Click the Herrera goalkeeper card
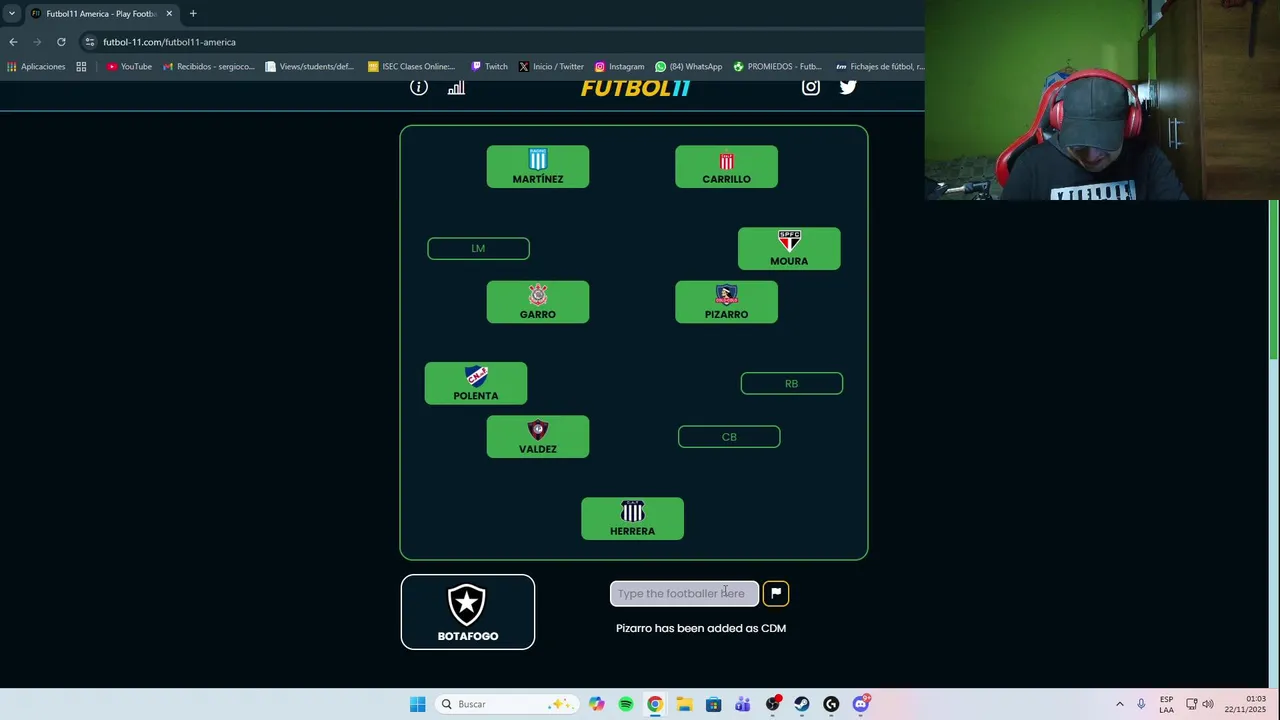Viewport: 1280px width, 720px height. [x=633, y=519]
